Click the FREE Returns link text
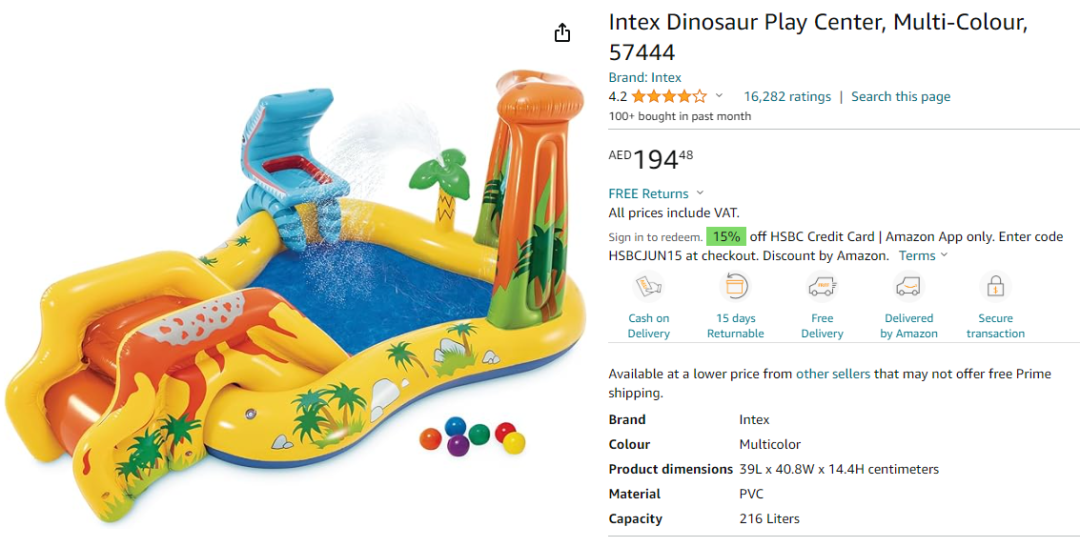The height and width of the screenshot is (547, 1080). pos(648,194)
